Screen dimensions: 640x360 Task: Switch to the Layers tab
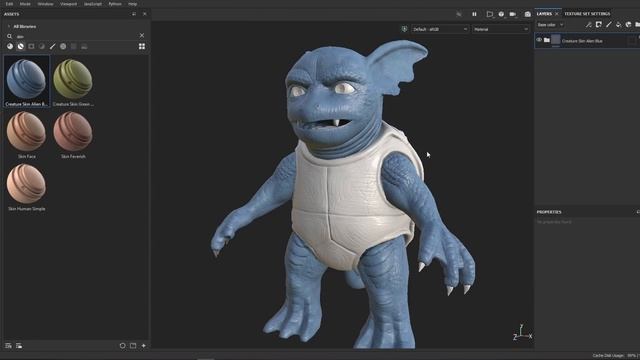(x=544, y=14)
